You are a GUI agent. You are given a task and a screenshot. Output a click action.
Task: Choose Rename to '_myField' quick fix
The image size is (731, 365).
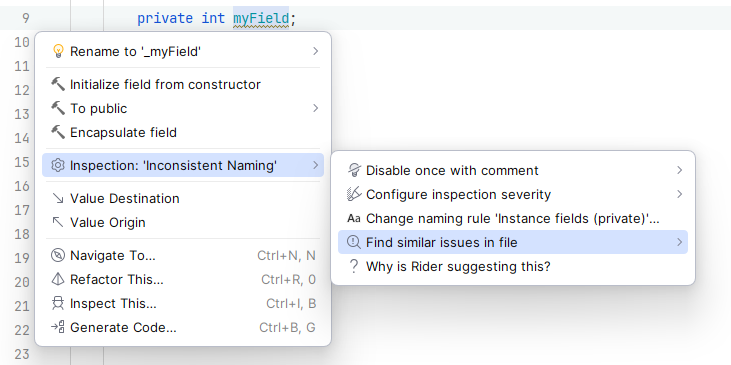[183, 51]
